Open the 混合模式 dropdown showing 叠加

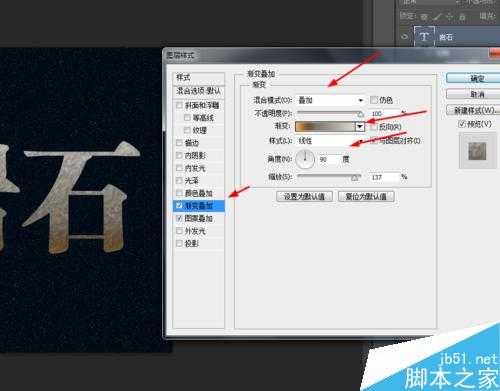coord(330,100)
